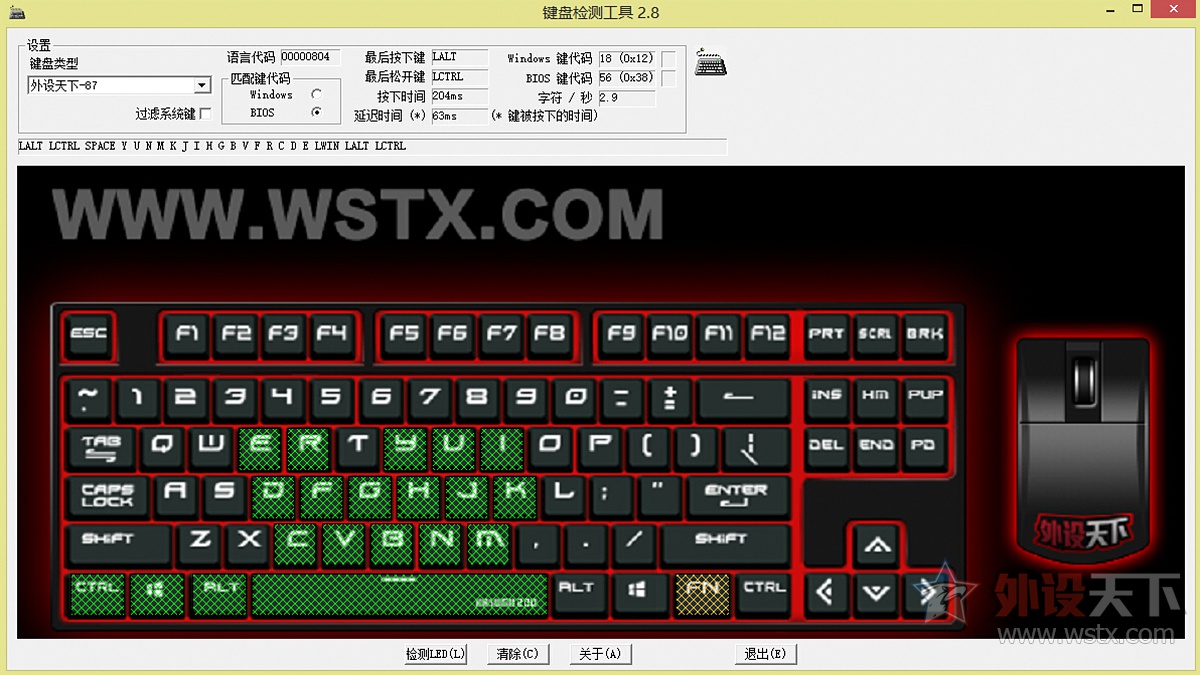Click the Windows 键代码 field showing 18 (0x12)
The height and width of the screenshot is (675, 1200).
pyautogui.click(x=627, y=59)
